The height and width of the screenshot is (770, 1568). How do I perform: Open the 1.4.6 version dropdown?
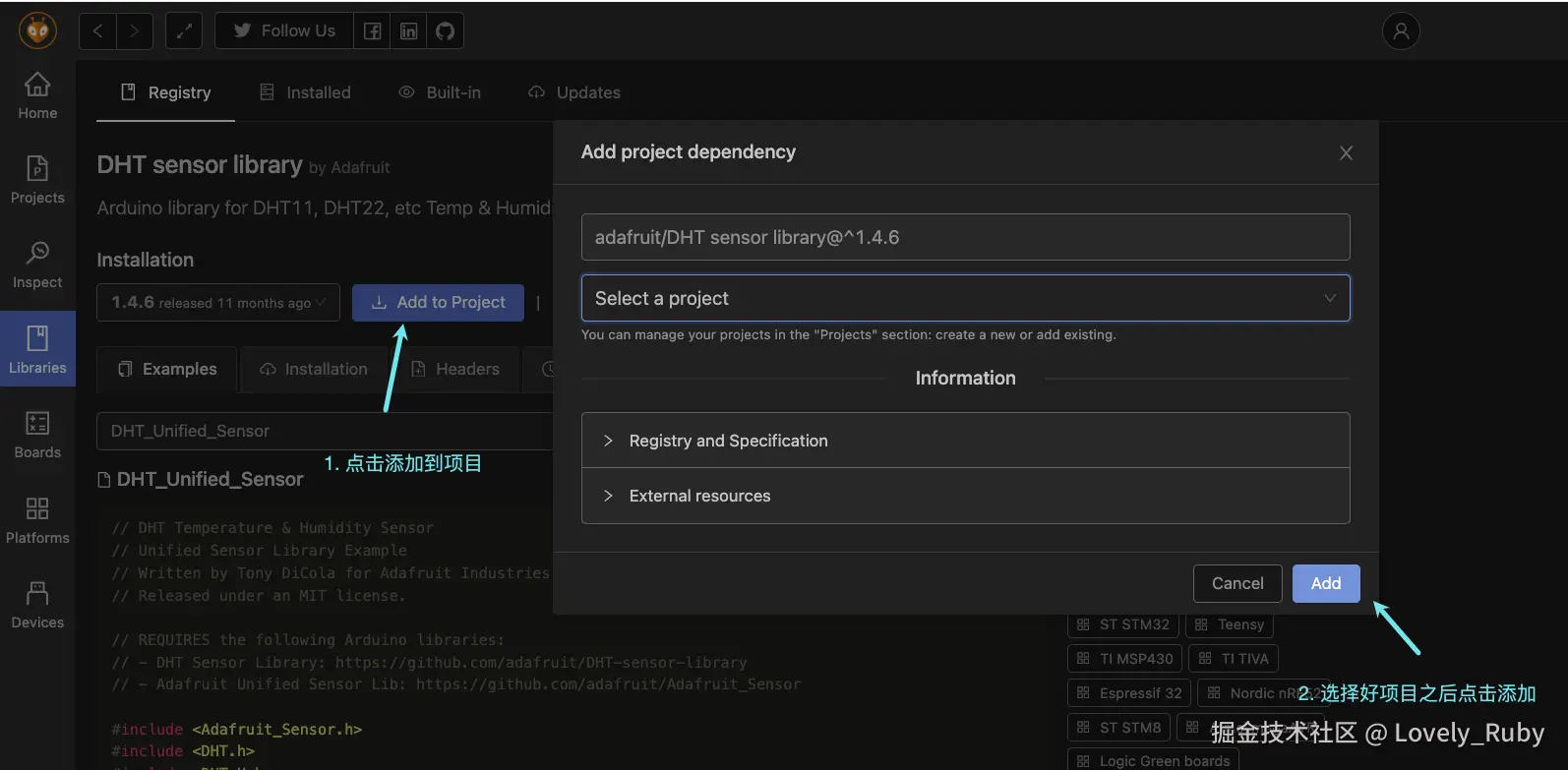click(217, 303)
